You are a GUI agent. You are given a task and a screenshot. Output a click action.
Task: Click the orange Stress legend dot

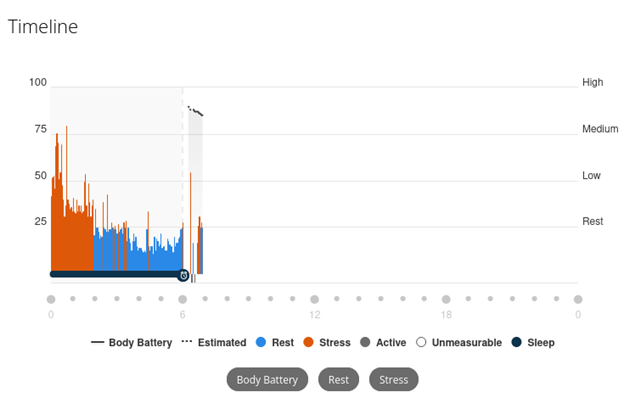(308, 342)
